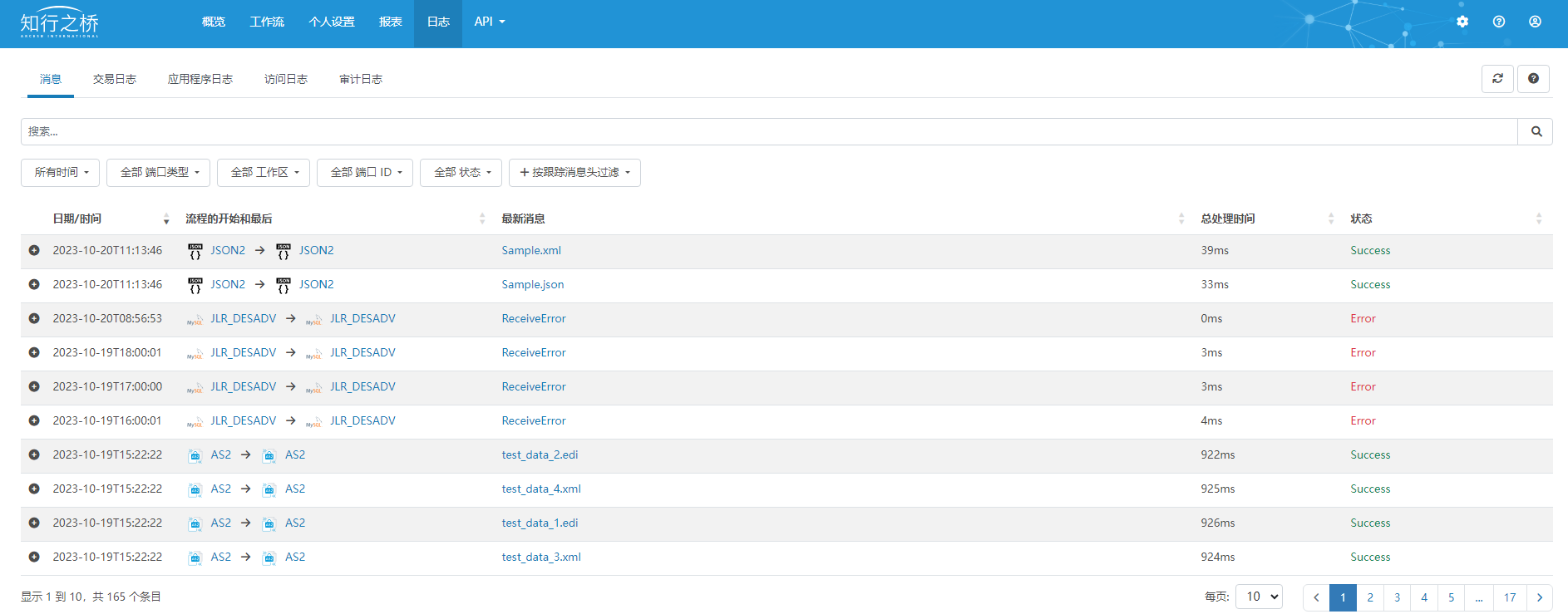Open the 全部 状态 filter dropdown
Screen dimensions: 1568x614
pyautogui.click(x=461, y=173)
